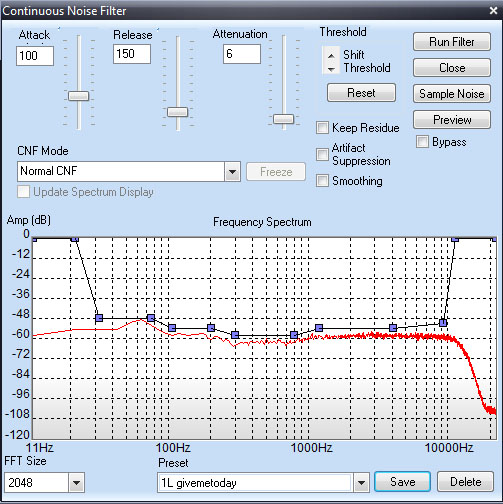The width and height of the screenshot is (503, 504).
Task: Click the threshold node just right of 1000Hz
Action: pos(319,328)
